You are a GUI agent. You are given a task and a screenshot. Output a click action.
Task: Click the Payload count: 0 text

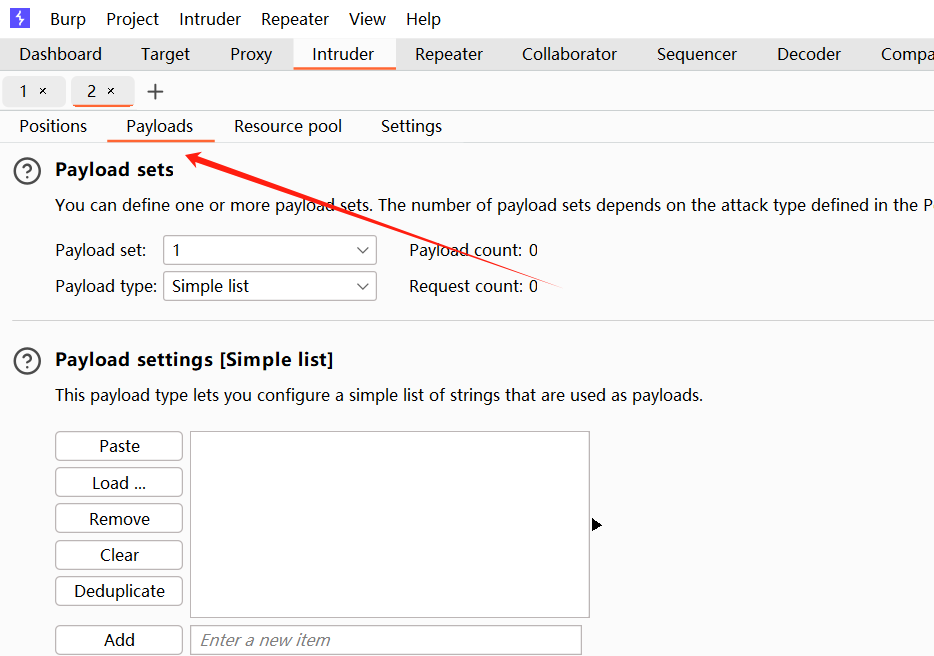point(474,250)
